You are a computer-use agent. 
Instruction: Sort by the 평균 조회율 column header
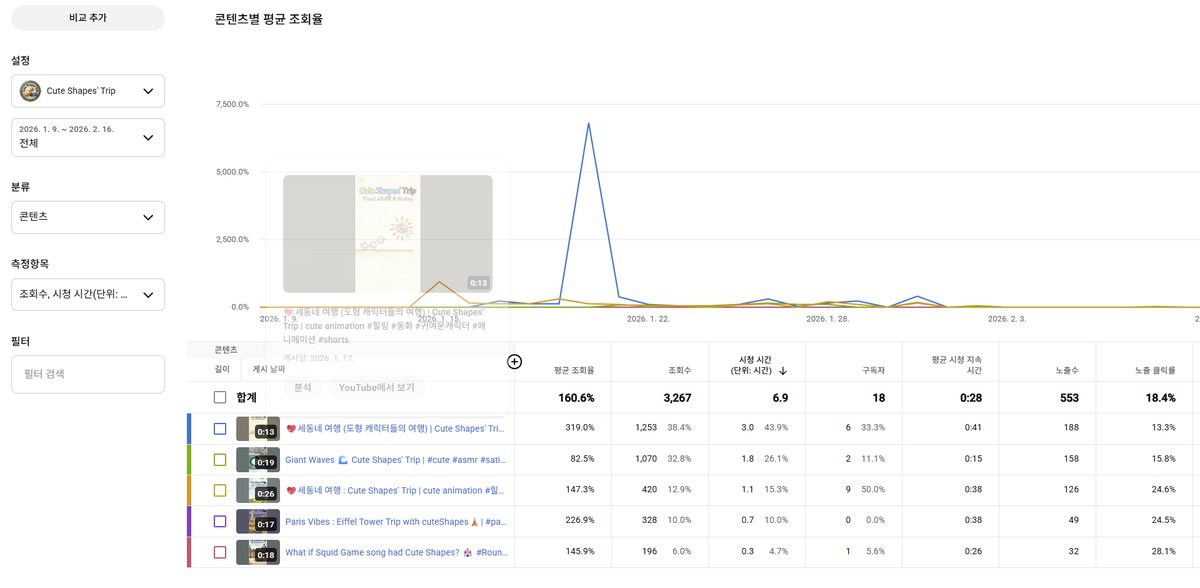(574, 370)
